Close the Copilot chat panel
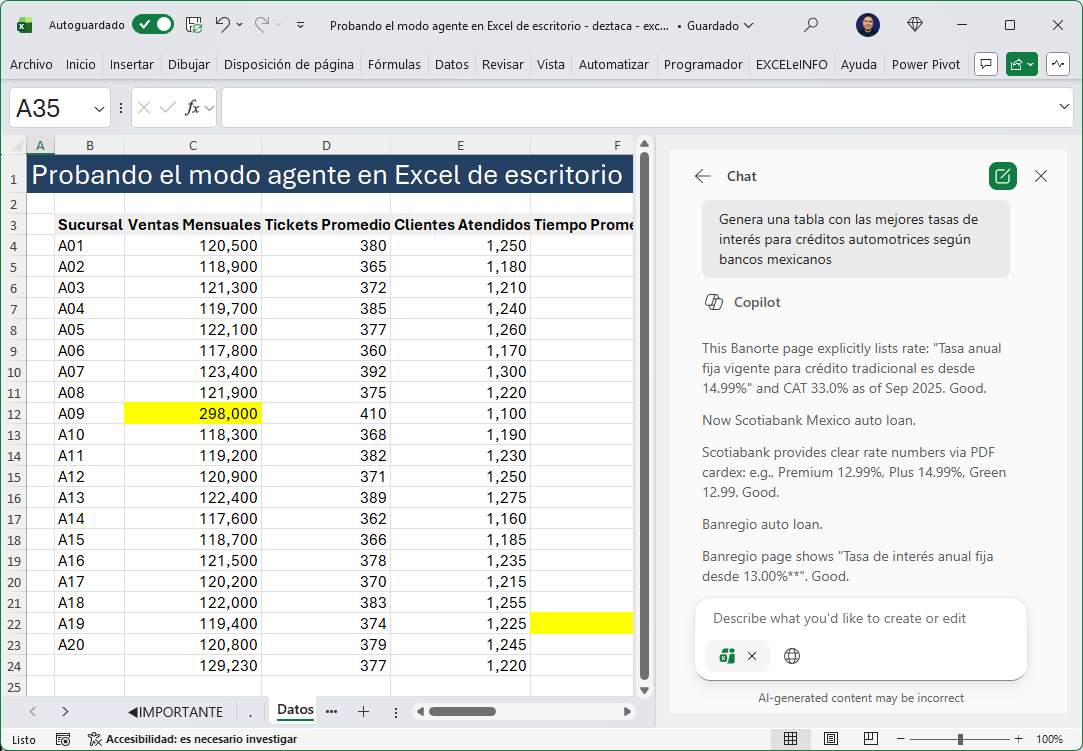Viewport: 1083px width, 751px height. point(1041,176)
